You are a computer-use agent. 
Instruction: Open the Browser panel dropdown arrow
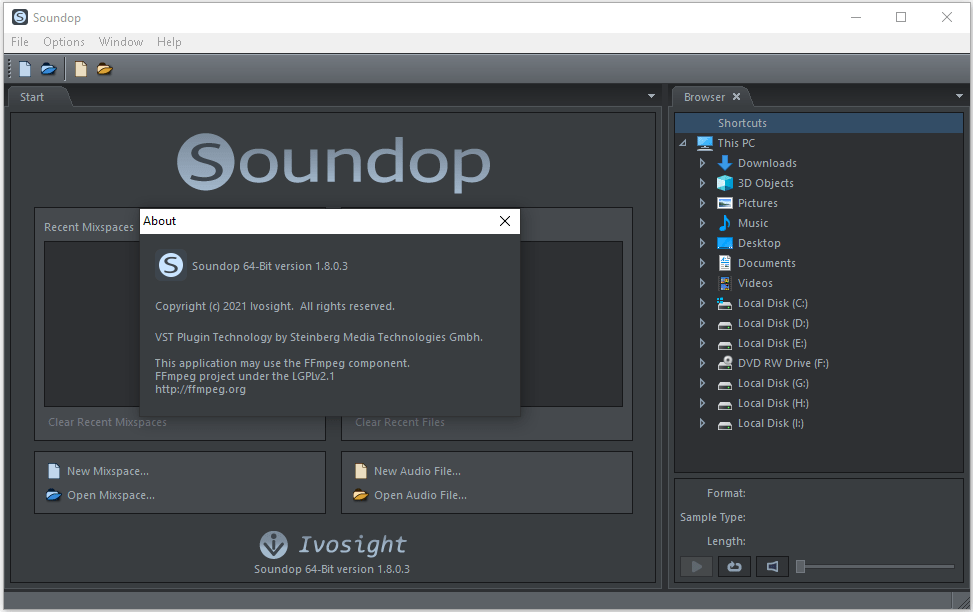(959, 96)
